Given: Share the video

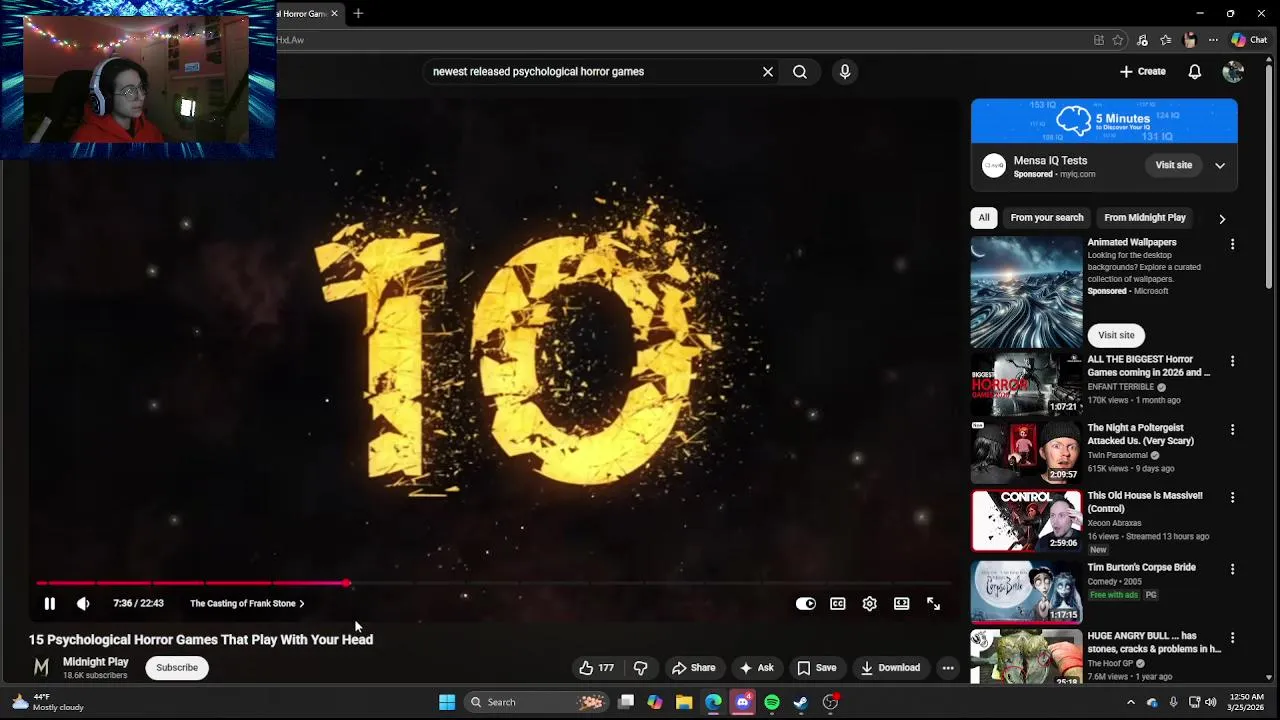Looking at the screenshot, I should tap(694, 668).
